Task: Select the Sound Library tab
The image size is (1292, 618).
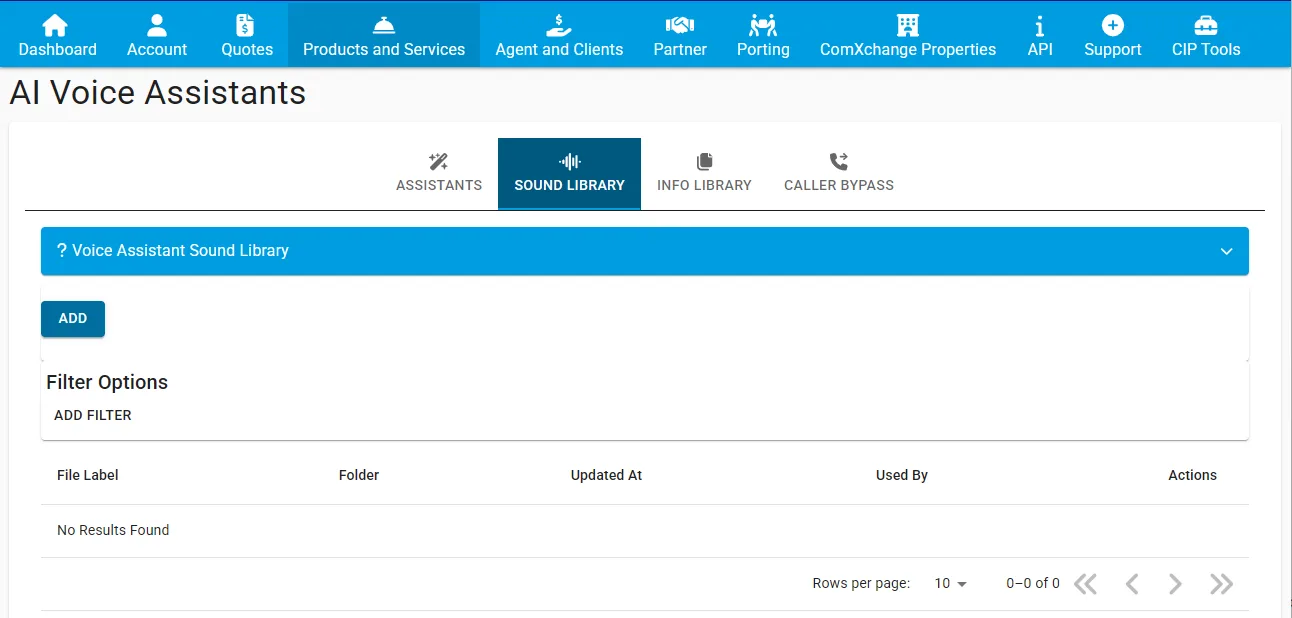Action: pyautogui.click(x=569, y=174)
